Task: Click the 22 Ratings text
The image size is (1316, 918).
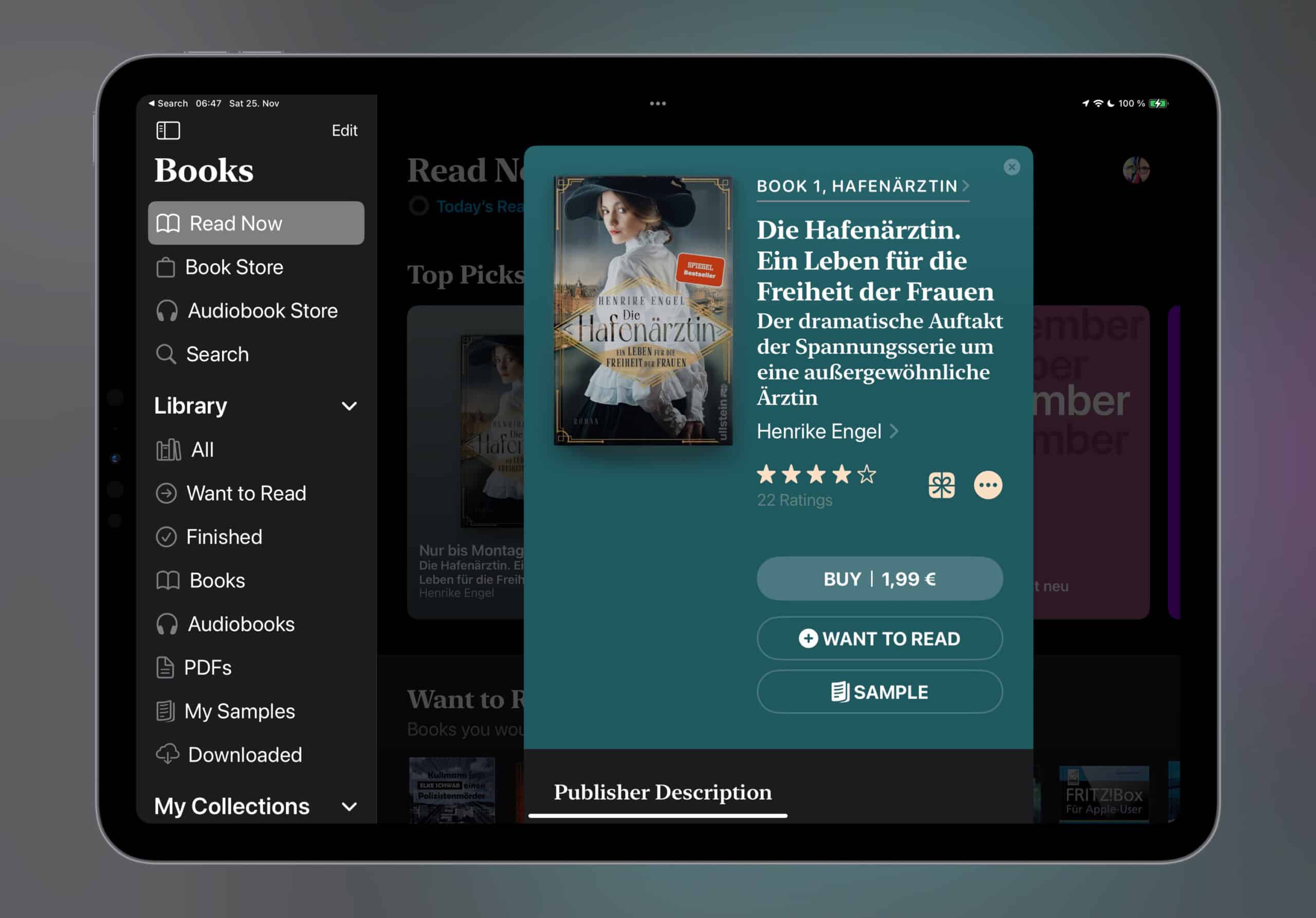Action: point(794,500)
